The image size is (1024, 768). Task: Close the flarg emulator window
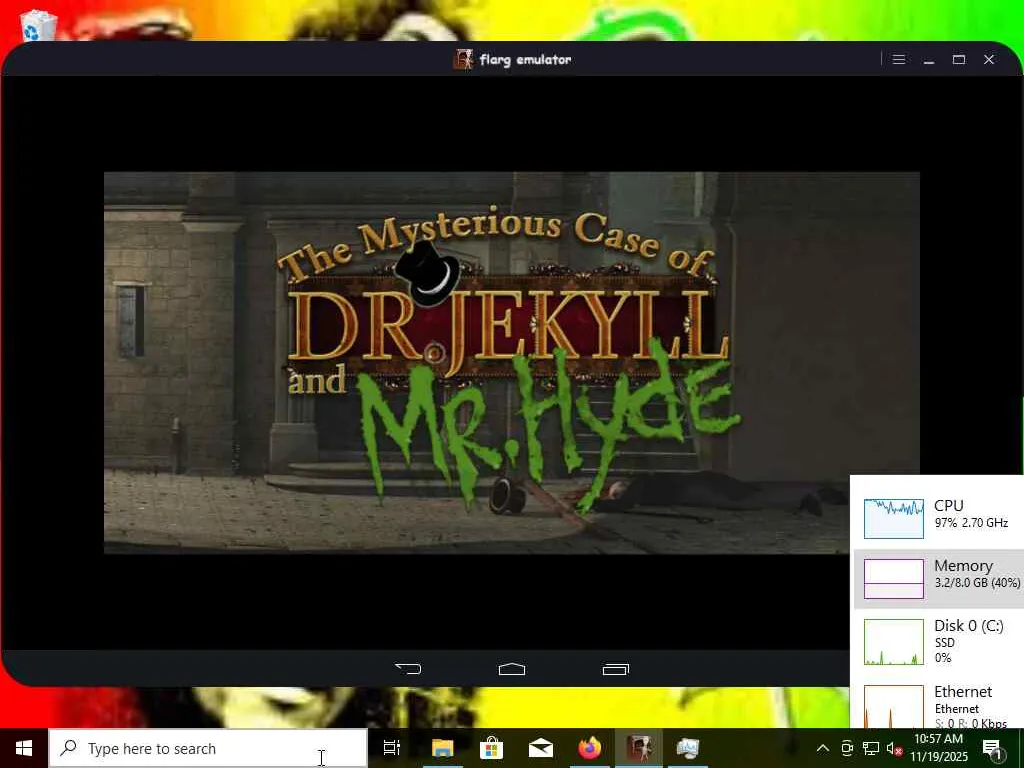click(x=989, y=59)
